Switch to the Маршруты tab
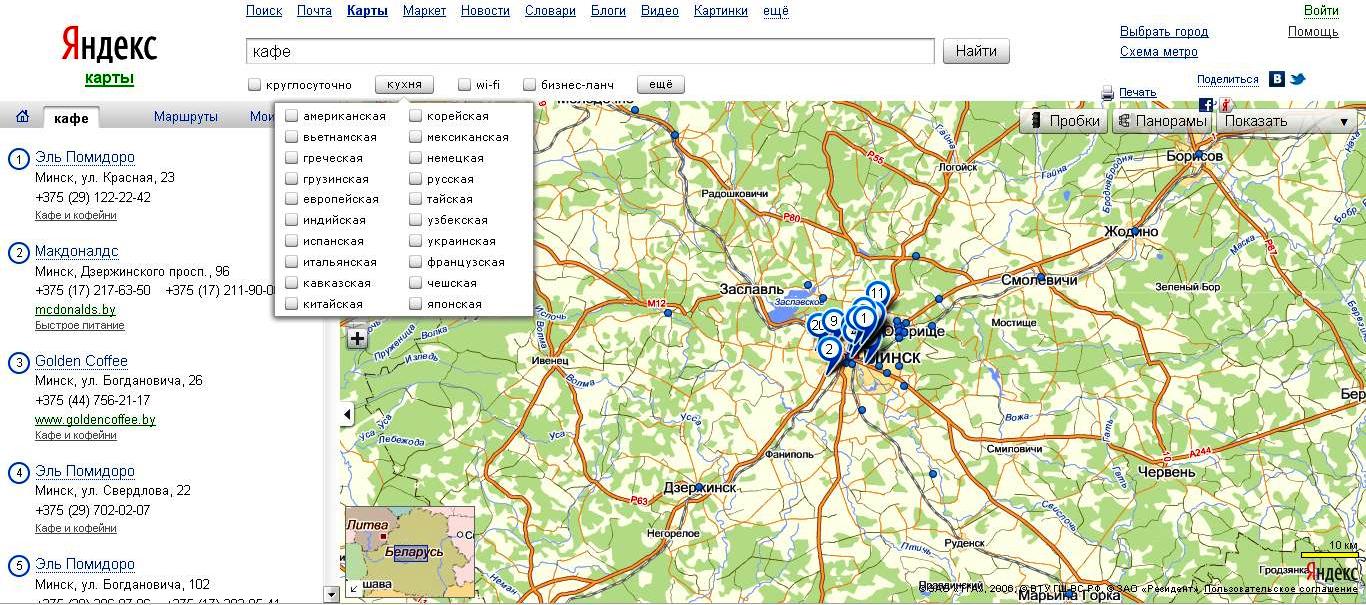Viewport: 1366px width, 605px height. (186, 117)
